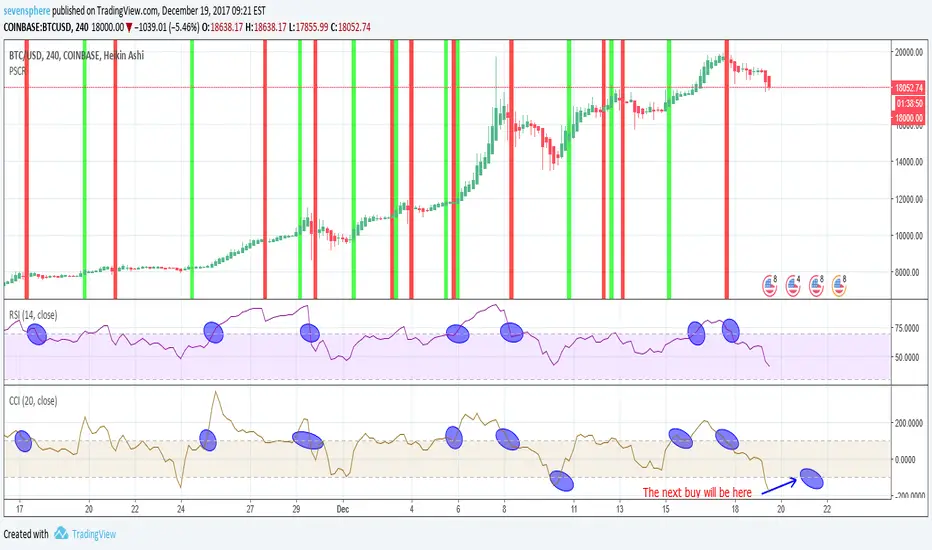Select the RSI (14, close) indicator label
The width and height of the screenshot is (932, 550).
tap(33, 315)
